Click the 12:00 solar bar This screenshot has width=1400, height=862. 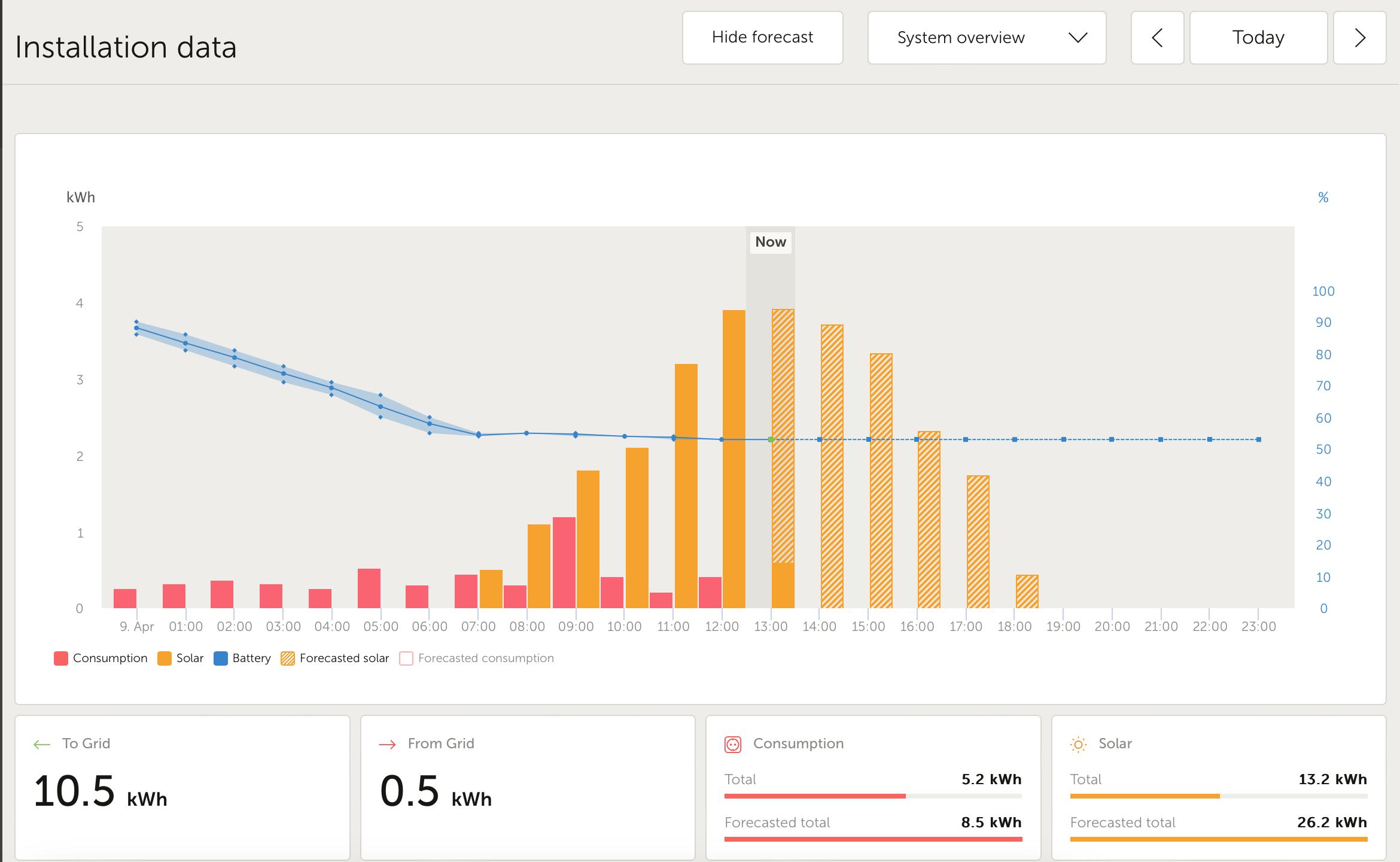click(x=734, y=459)
